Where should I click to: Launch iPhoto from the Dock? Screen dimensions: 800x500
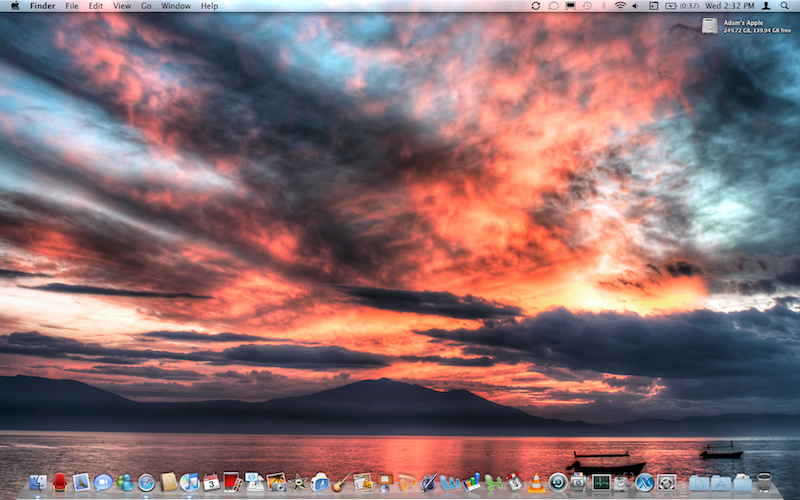click(x=276, y=482)
